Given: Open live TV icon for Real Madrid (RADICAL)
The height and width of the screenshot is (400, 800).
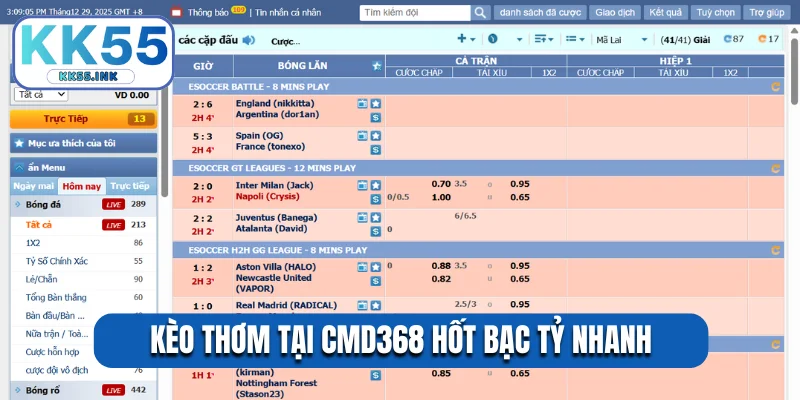Looking at the screenshot, I should (362, 306).
